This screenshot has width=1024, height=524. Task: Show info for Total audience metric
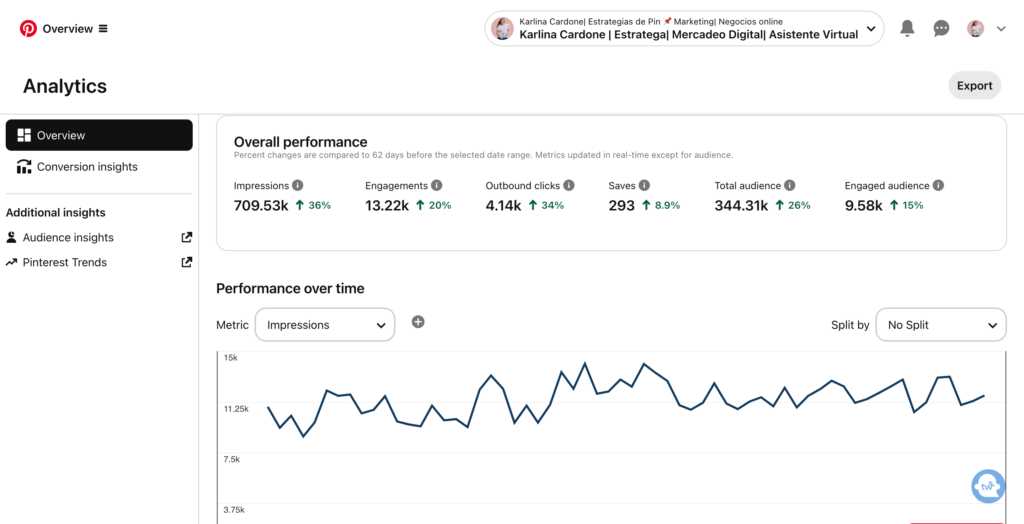point(789,186)
